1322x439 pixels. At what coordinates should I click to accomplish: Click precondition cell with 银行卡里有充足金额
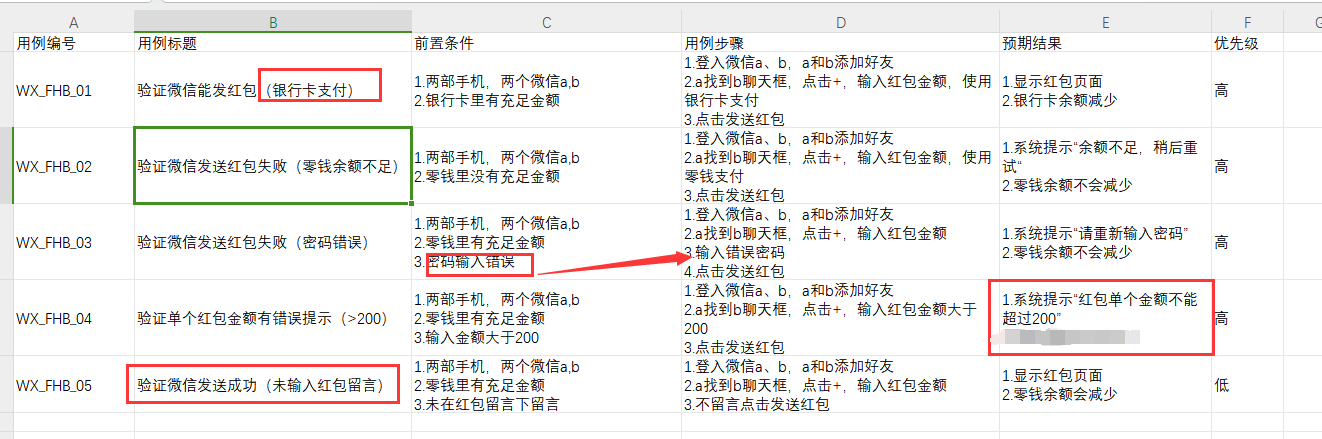tap(546, 90)
